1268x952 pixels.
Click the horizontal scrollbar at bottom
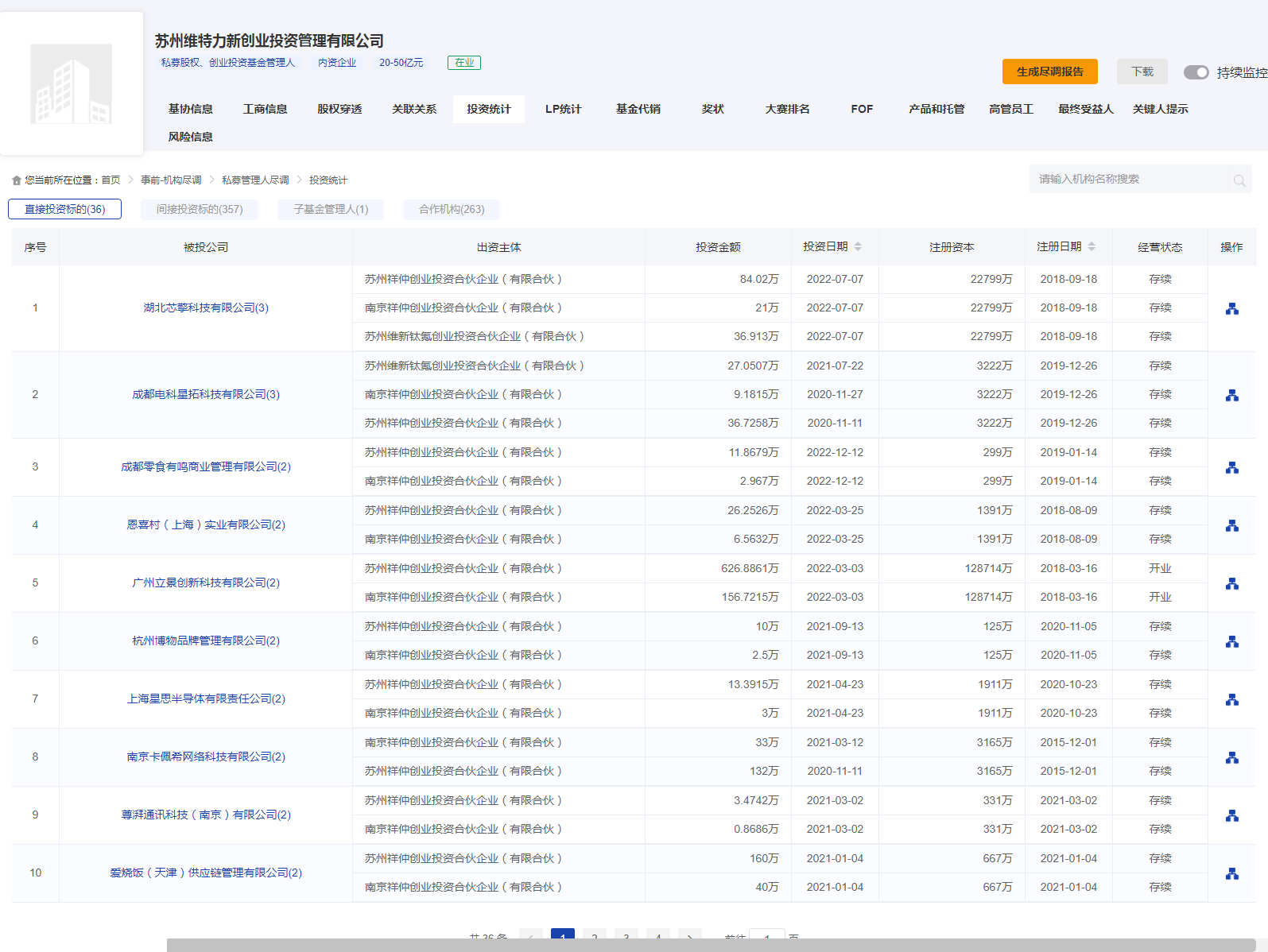pos(711,945)
